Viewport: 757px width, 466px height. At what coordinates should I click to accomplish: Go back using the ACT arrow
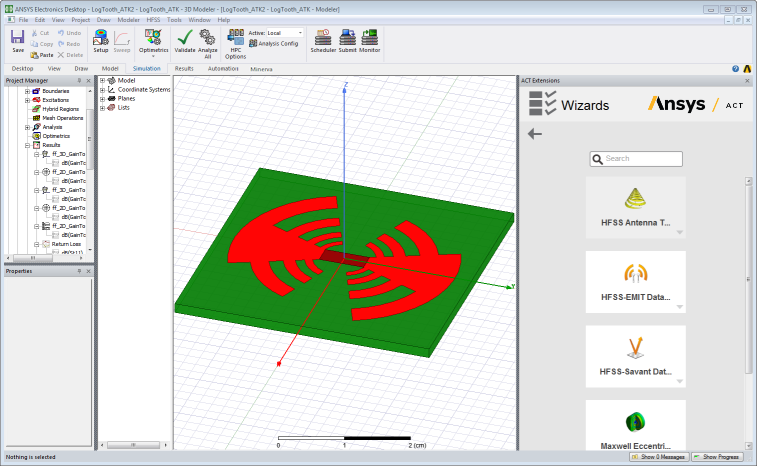coord(535,133)
